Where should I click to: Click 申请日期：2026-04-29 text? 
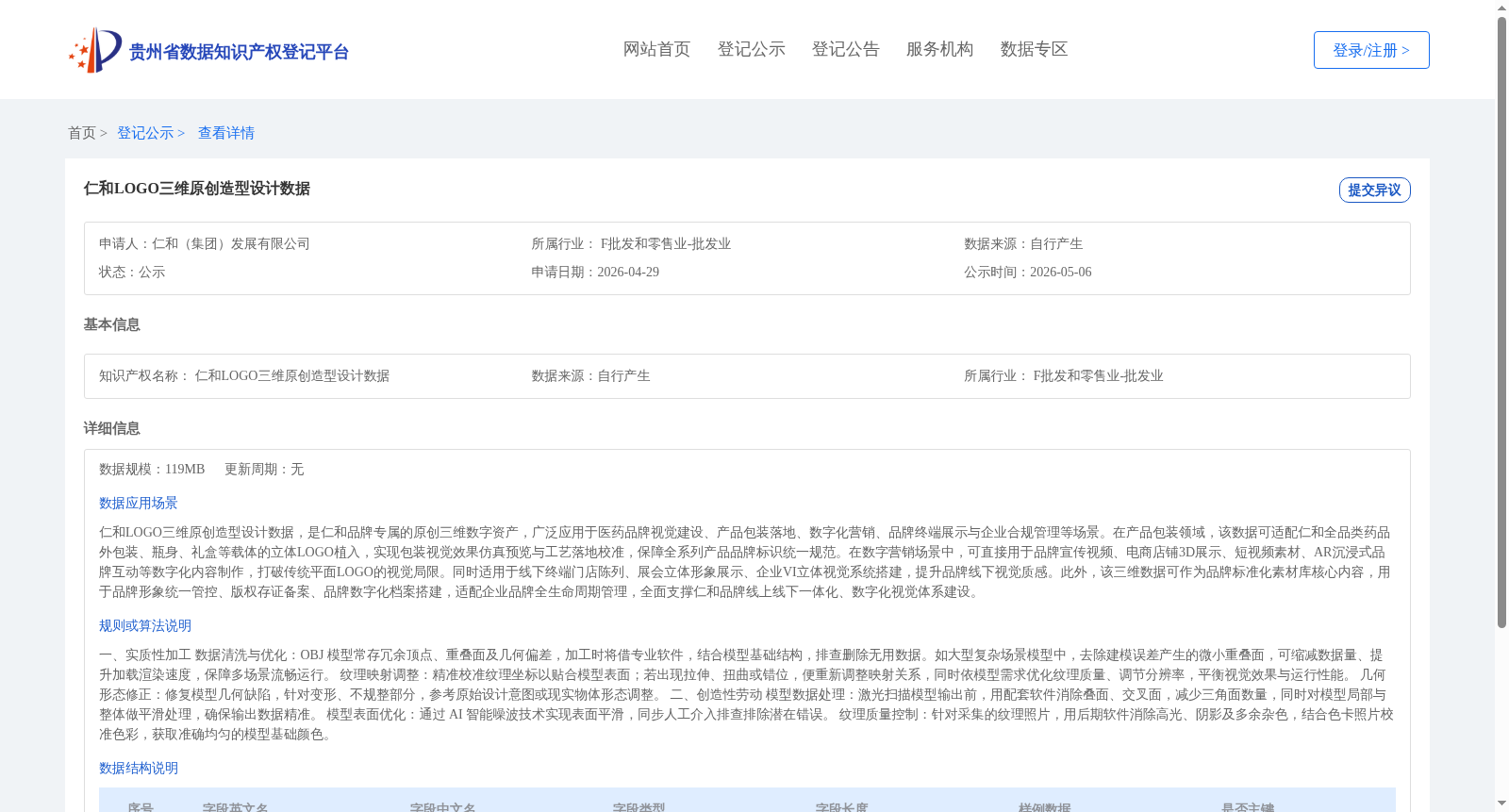click(x=595, y=272)
